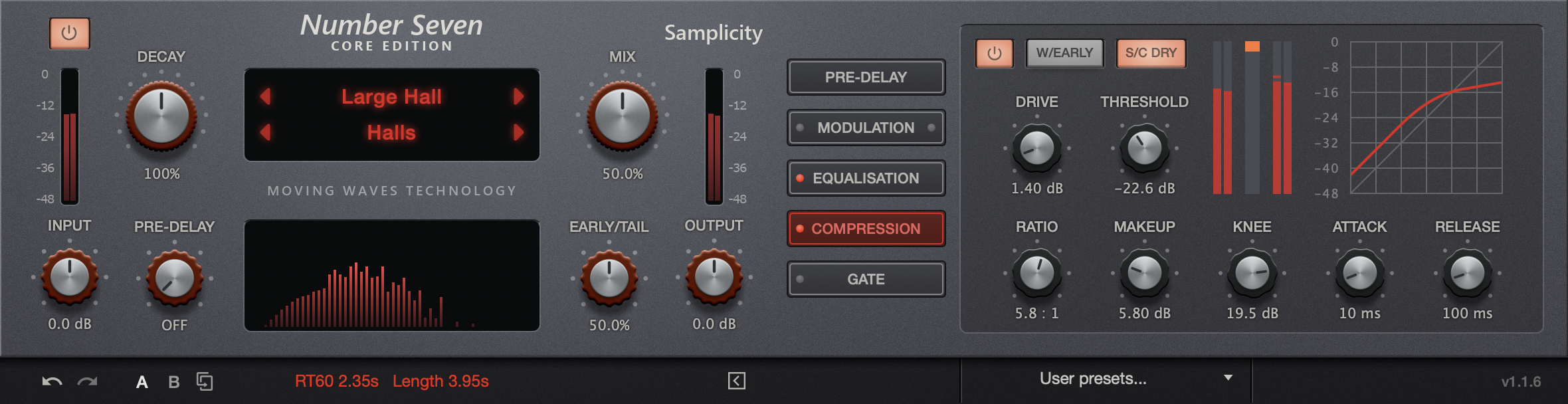Click the undo arrow icon

tap(52, 381)
